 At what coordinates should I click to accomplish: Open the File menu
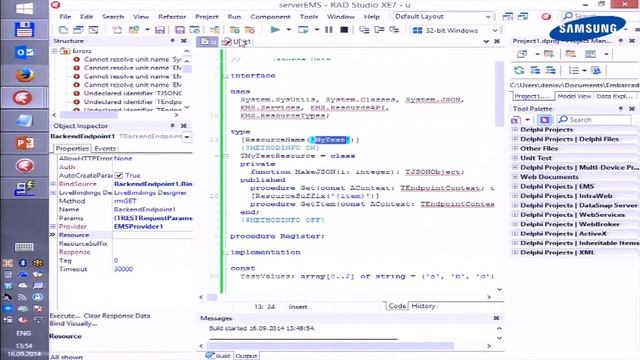[65, 17]
